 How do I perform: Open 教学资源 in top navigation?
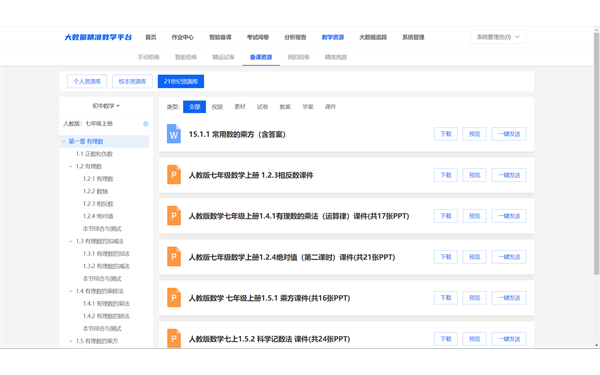pos(333,37)
